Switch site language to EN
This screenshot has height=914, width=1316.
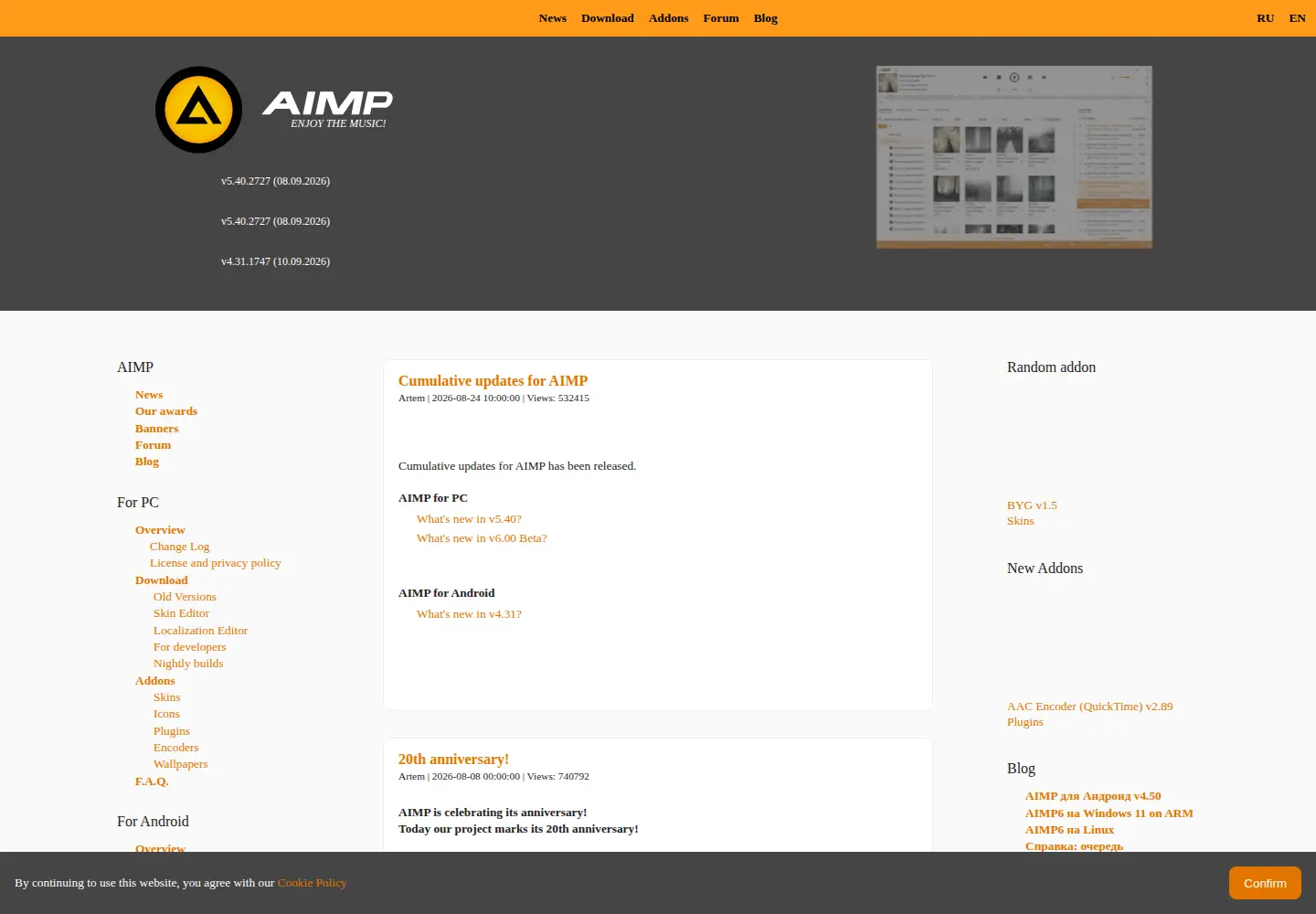(x=1298, y=18)
